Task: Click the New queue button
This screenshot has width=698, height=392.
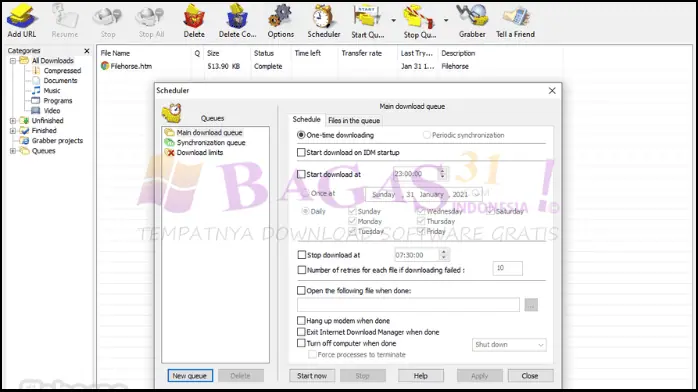Action: pos(190,376)
